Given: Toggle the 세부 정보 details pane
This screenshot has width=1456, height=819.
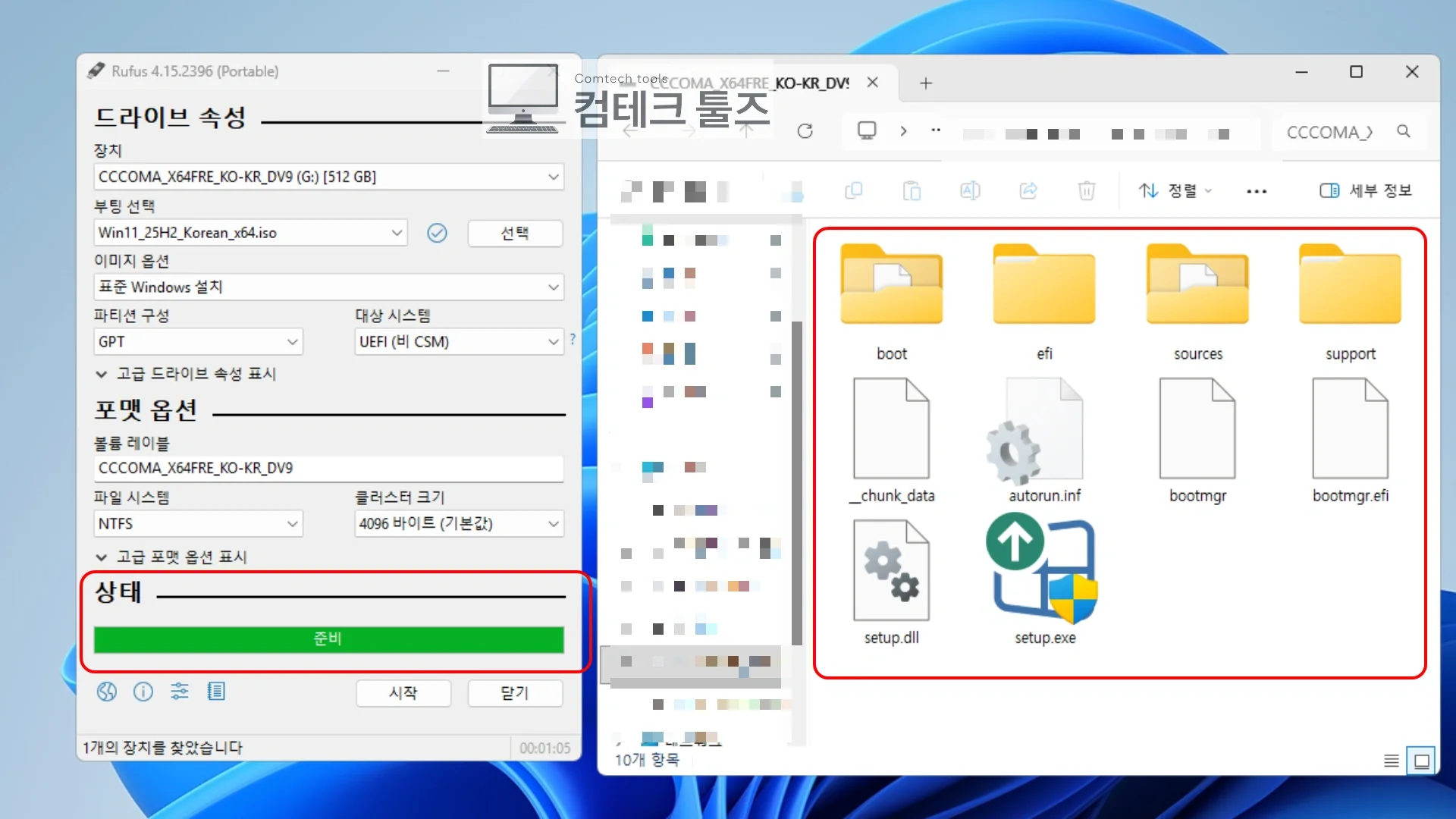Looking at the screenshot, I should [x=1366, y=191].
